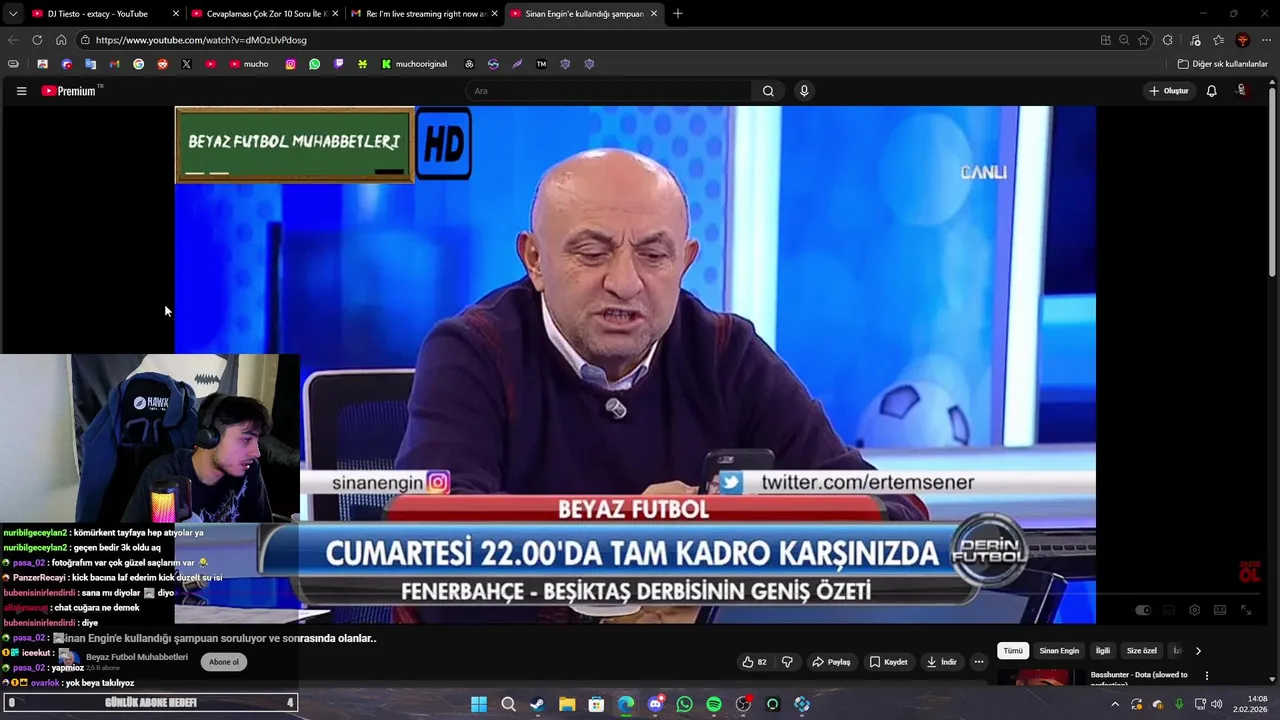Viewport: 1280px width, 720px height.
Task: Open the X bookmark in favorites bar
Action: click(186, 64)
